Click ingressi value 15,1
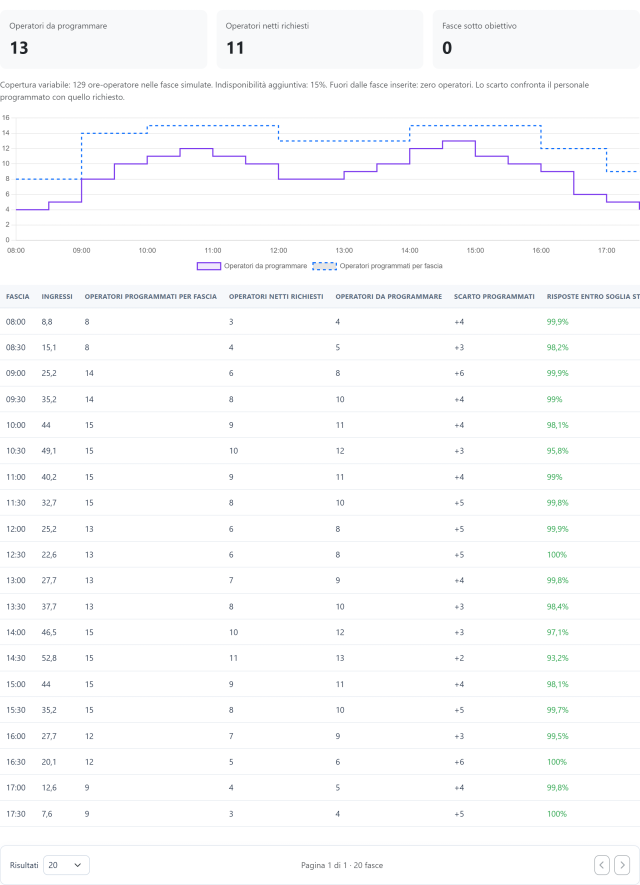This screenshot has width=640, height=885. pyautogui.click(x=49, y=348)
